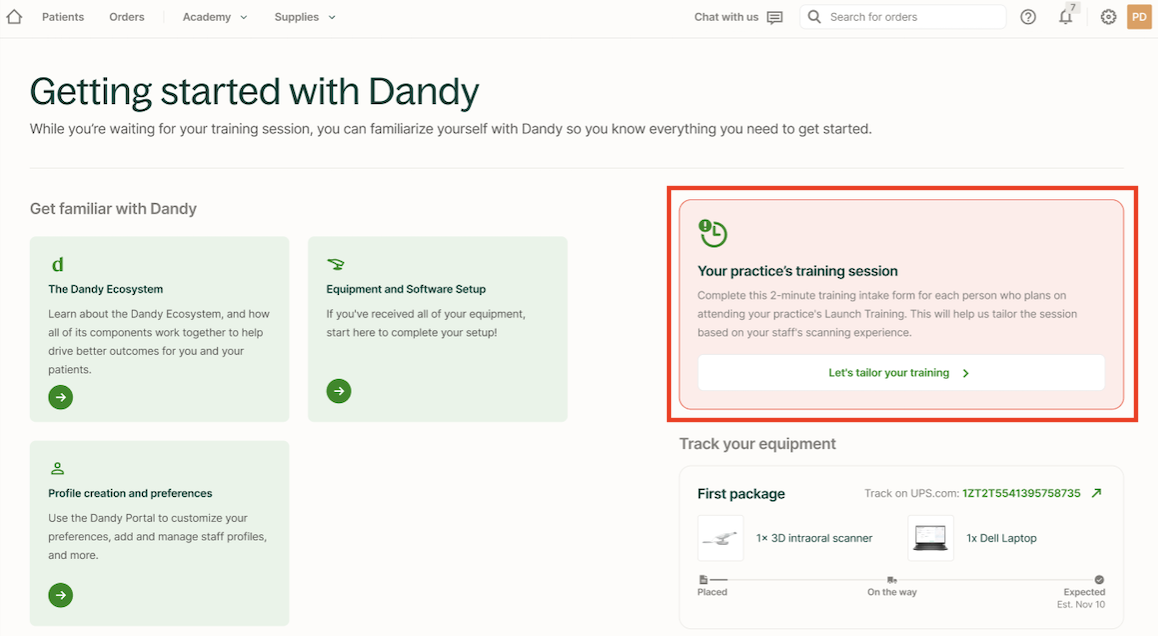Image resolution: width=1158 pixels, height=636 pixels.
Task: Open the UPS tracking external link arrow
Action: click(1097, 493)
